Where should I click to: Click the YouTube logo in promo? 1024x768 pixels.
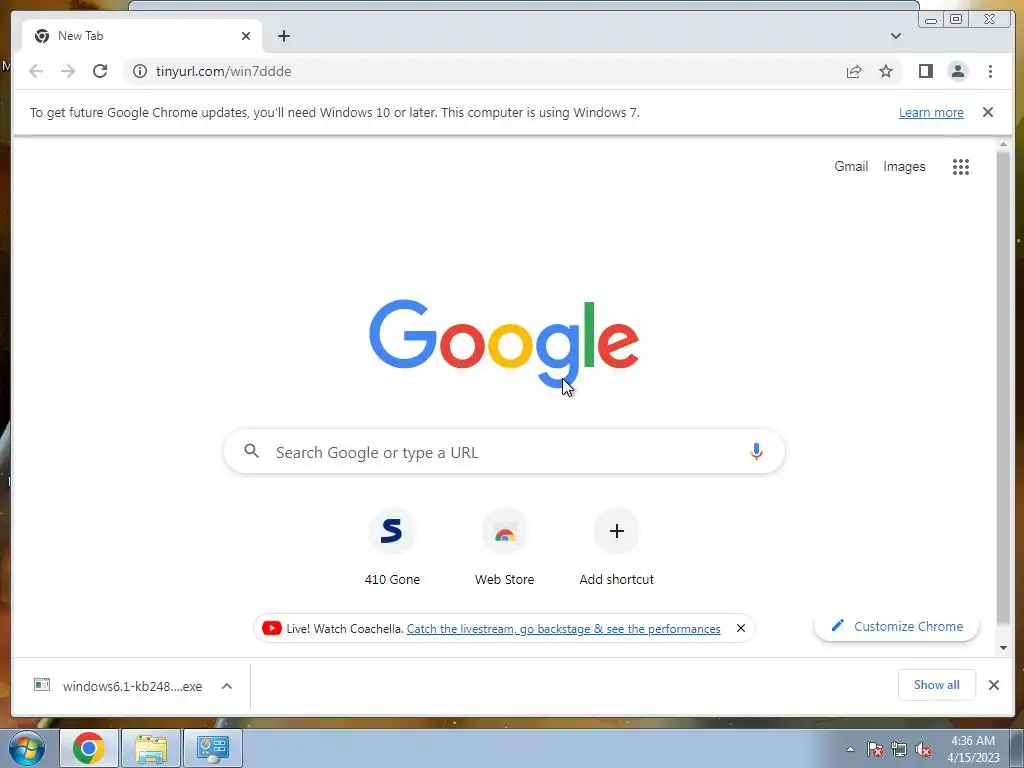[x=272, y=628]
